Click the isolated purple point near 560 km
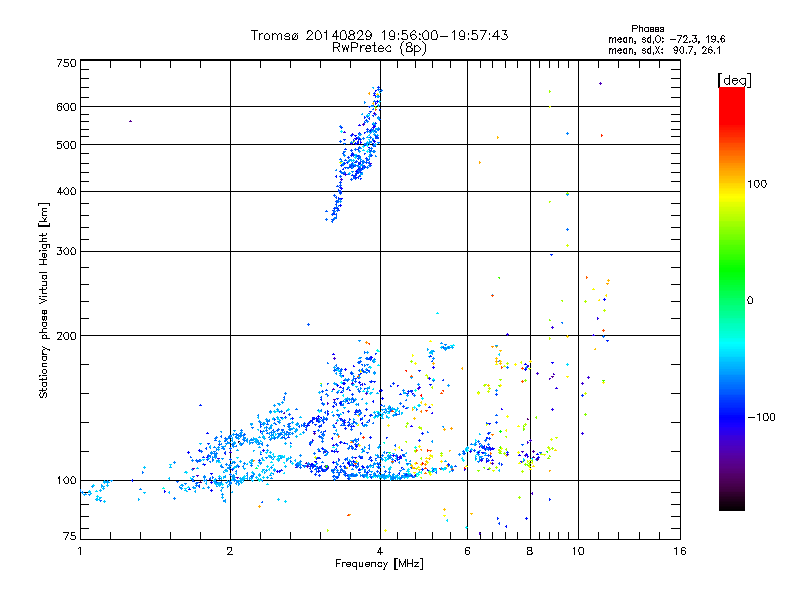800x600 pixels. (131, 121)
